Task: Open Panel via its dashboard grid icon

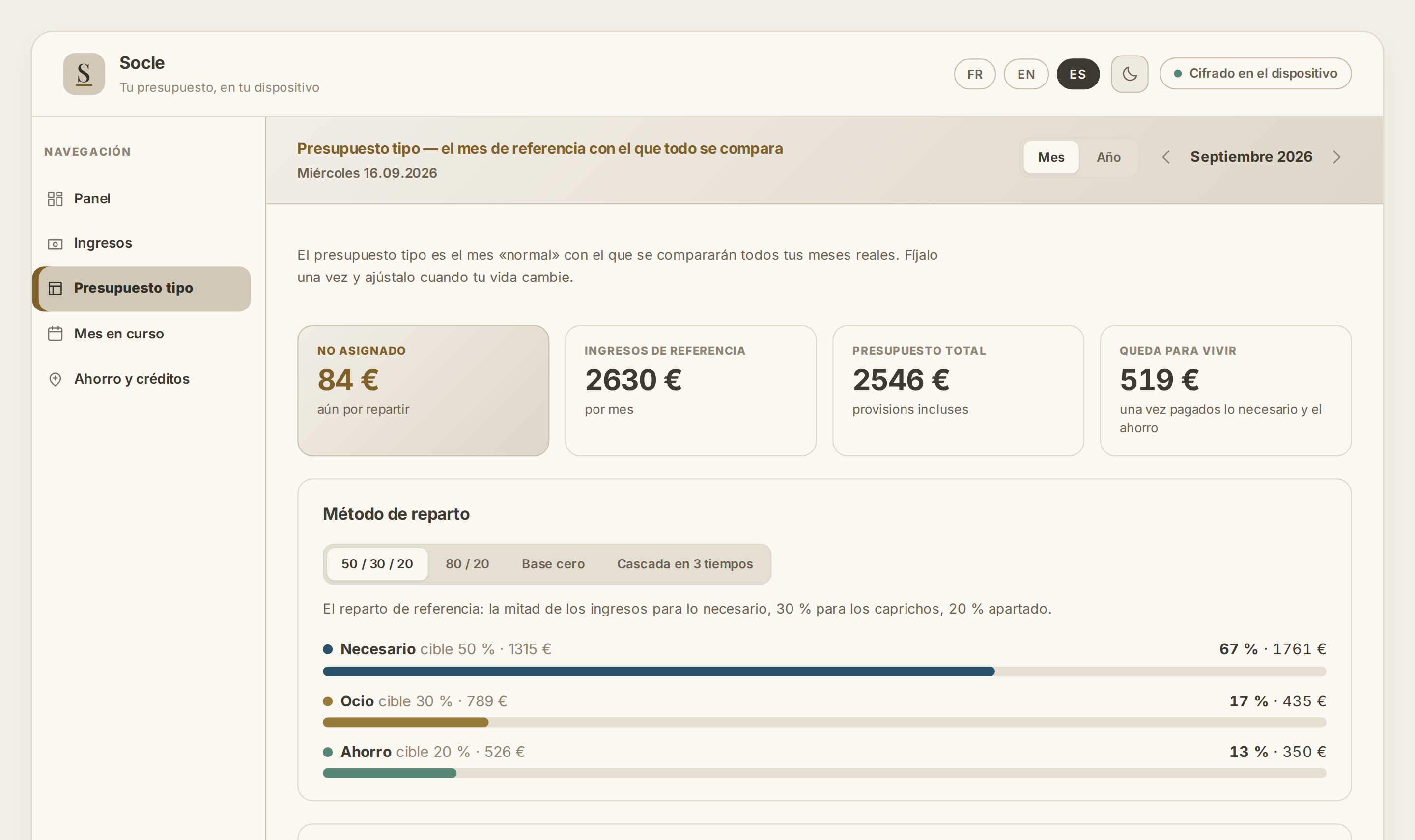Action: pos(55,198)
